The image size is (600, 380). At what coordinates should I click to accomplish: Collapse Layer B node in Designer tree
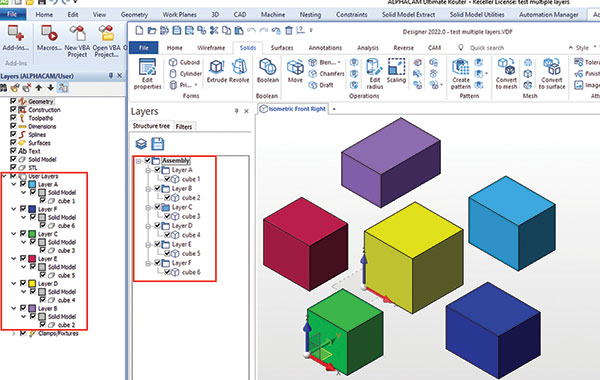(x=148, y=189)
